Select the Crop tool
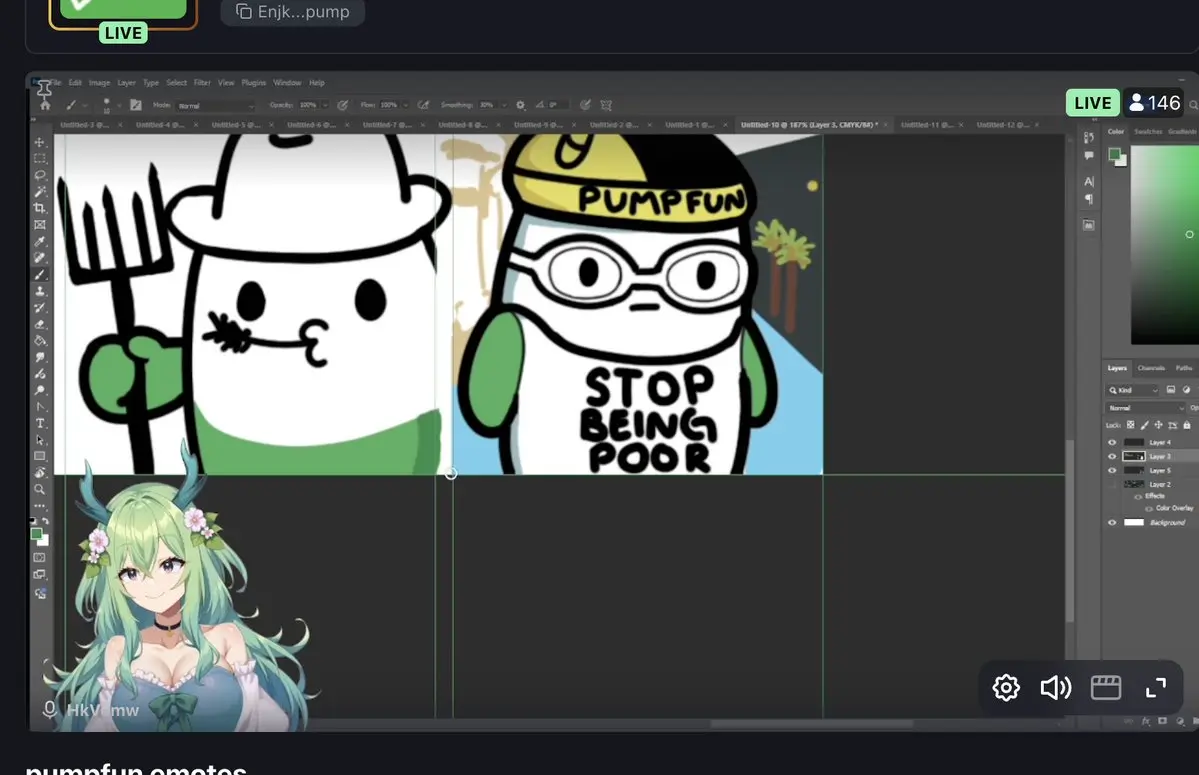 (x=40, y=208)
